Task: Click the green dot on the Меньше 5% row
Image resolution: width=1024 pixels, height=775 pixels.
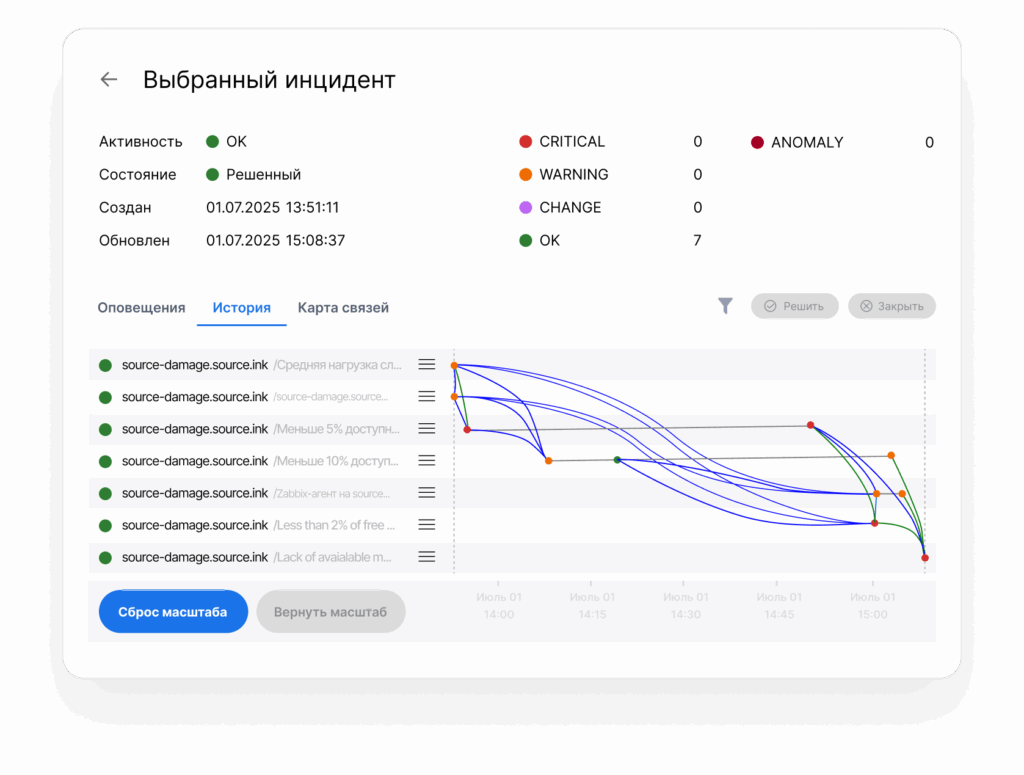Action: click(x=105, y=428)
